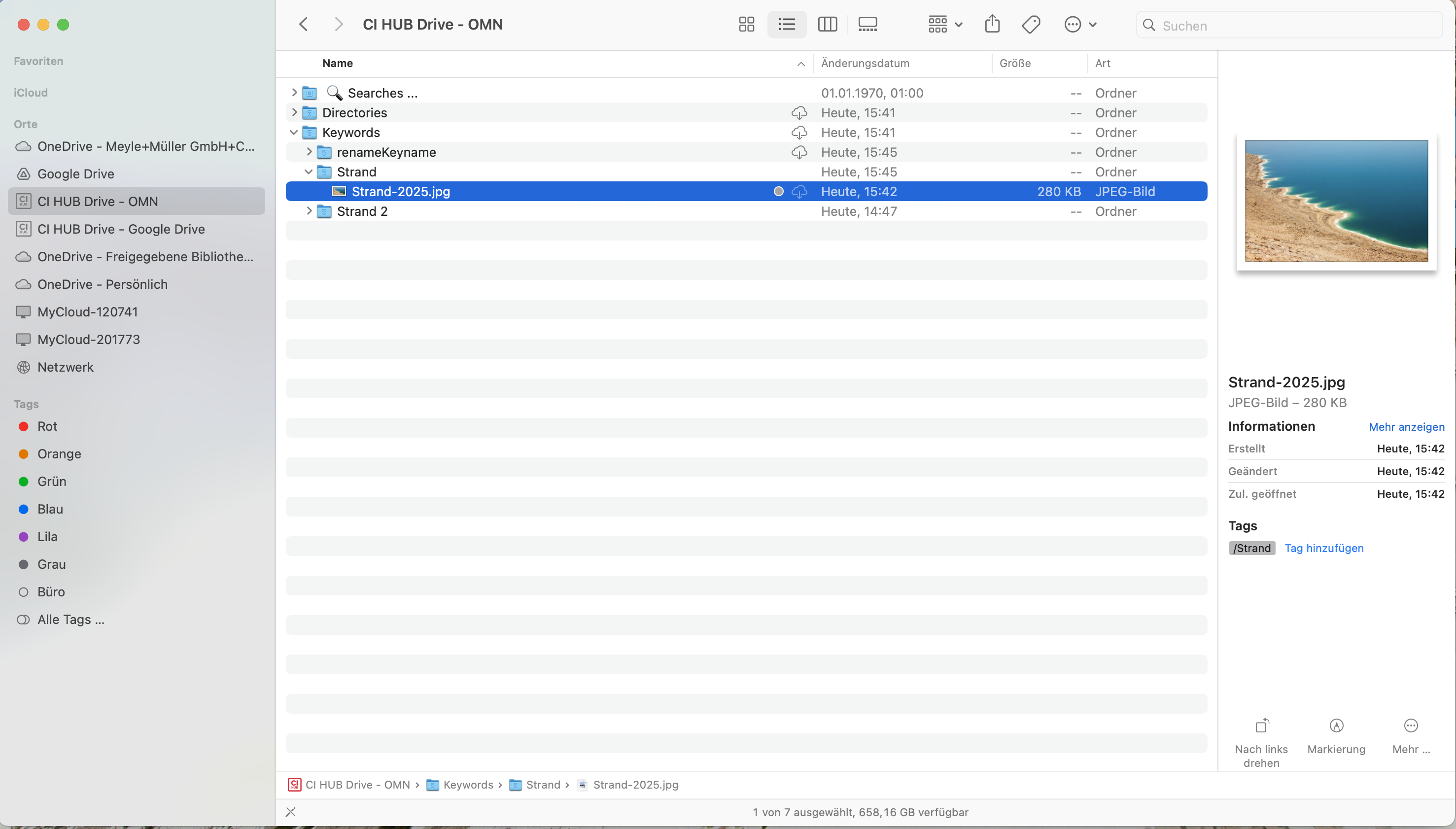The width and height of the screenshot is (1456, 829).
Task: Click the Mehr anzeigen link
Action: point(1406,427)
